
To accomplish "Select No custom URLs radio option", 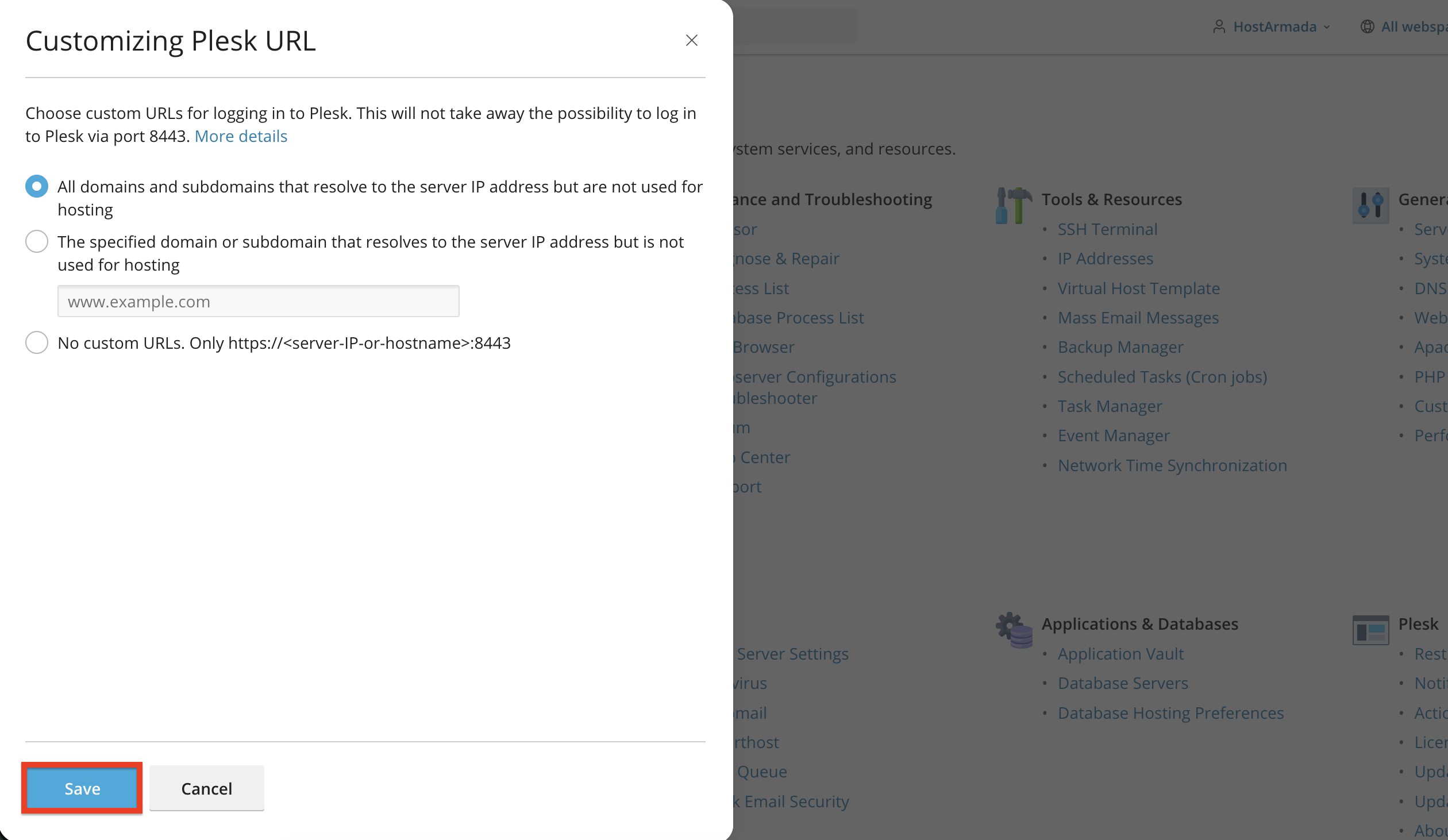I will [x=37, y=343].
